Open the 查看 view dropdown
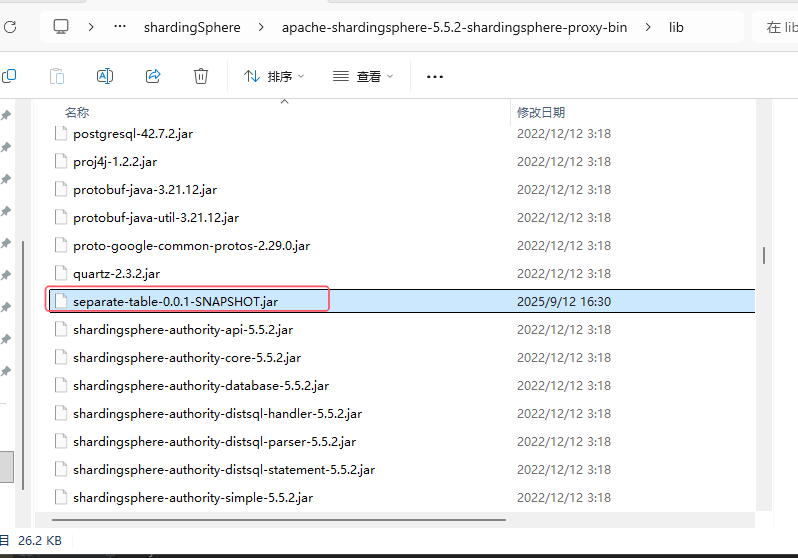798x558 pixels. click(363, 76)
